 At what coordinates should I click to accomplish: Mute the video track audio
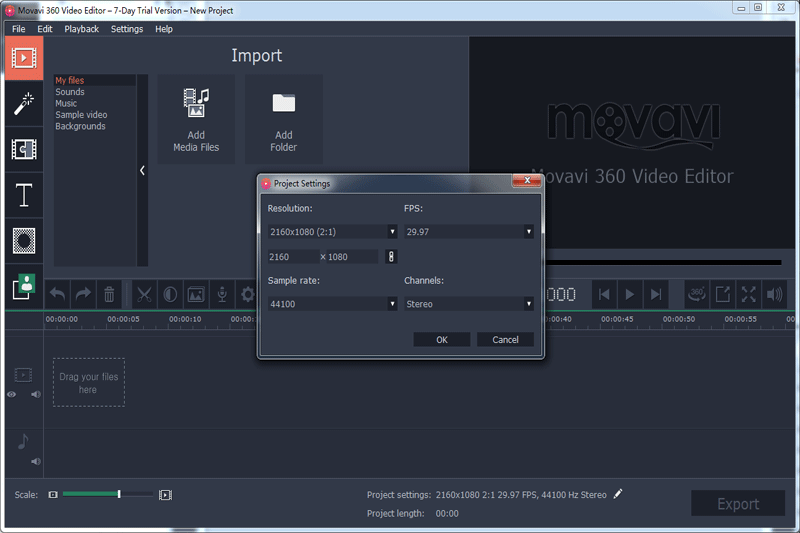coord(36,394)
